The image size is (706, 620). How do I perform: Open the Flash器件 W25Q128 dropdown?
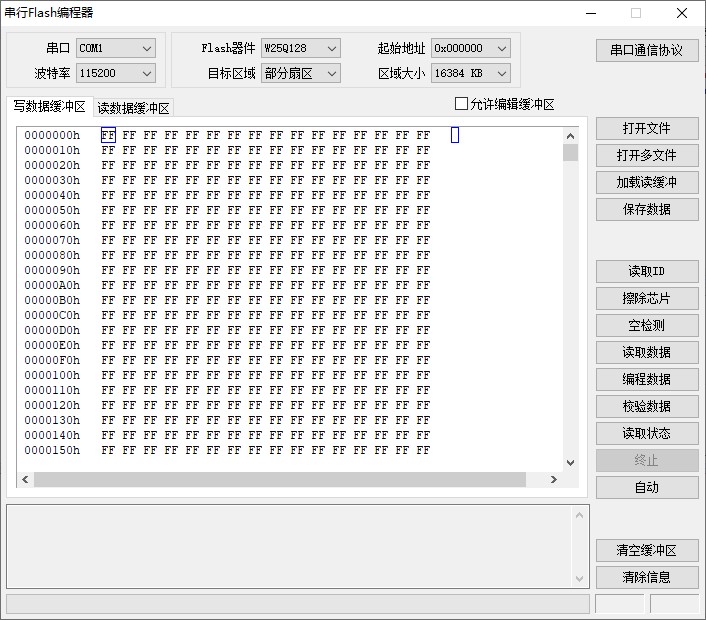tap(300, 48)
